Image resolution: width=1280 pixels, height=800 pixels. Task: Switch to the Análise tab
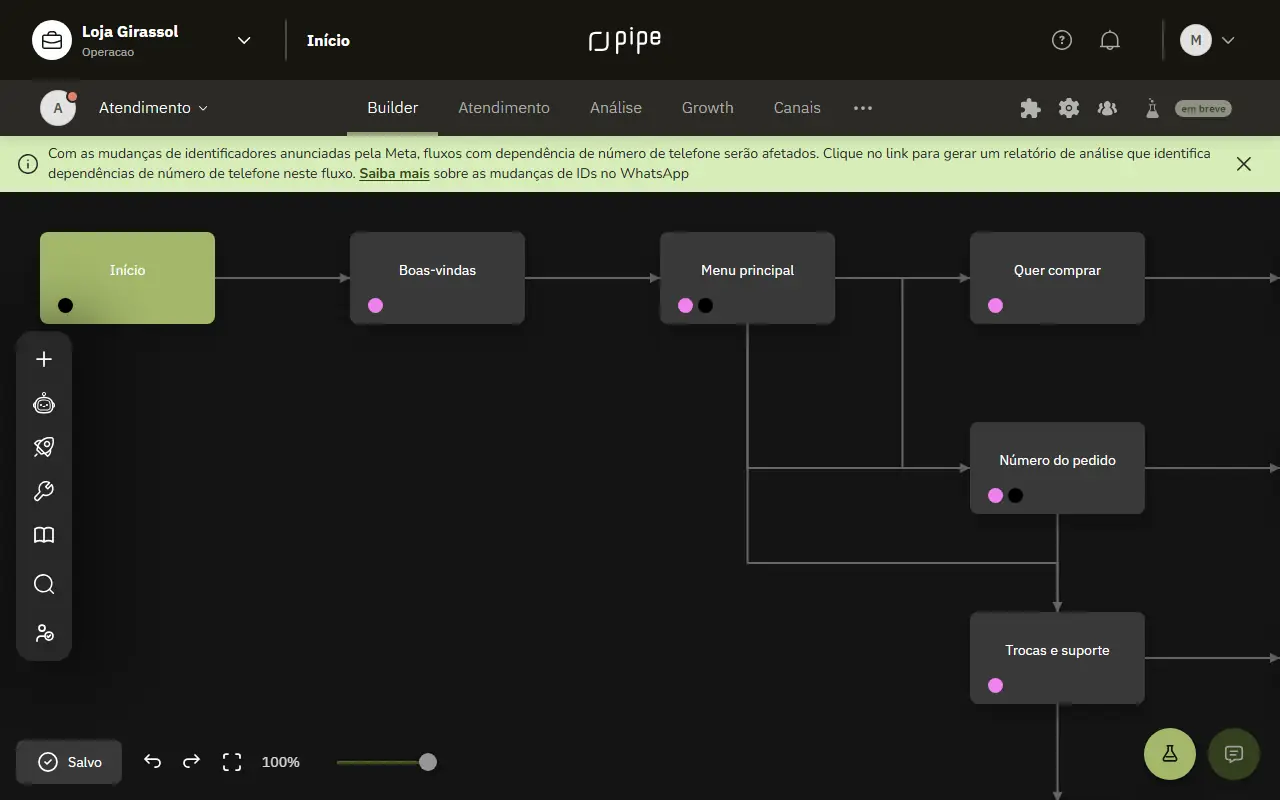coord(616,108)
